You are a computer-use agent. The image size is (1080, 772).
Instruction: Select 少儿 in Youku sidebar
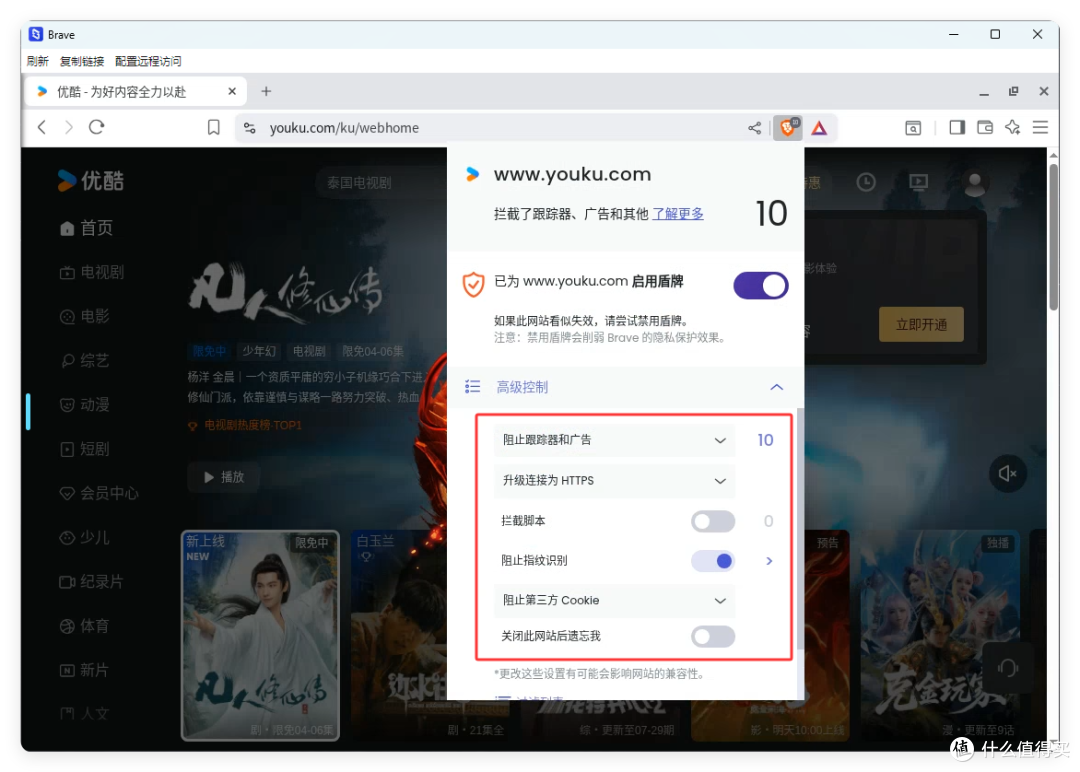[85, 537]
